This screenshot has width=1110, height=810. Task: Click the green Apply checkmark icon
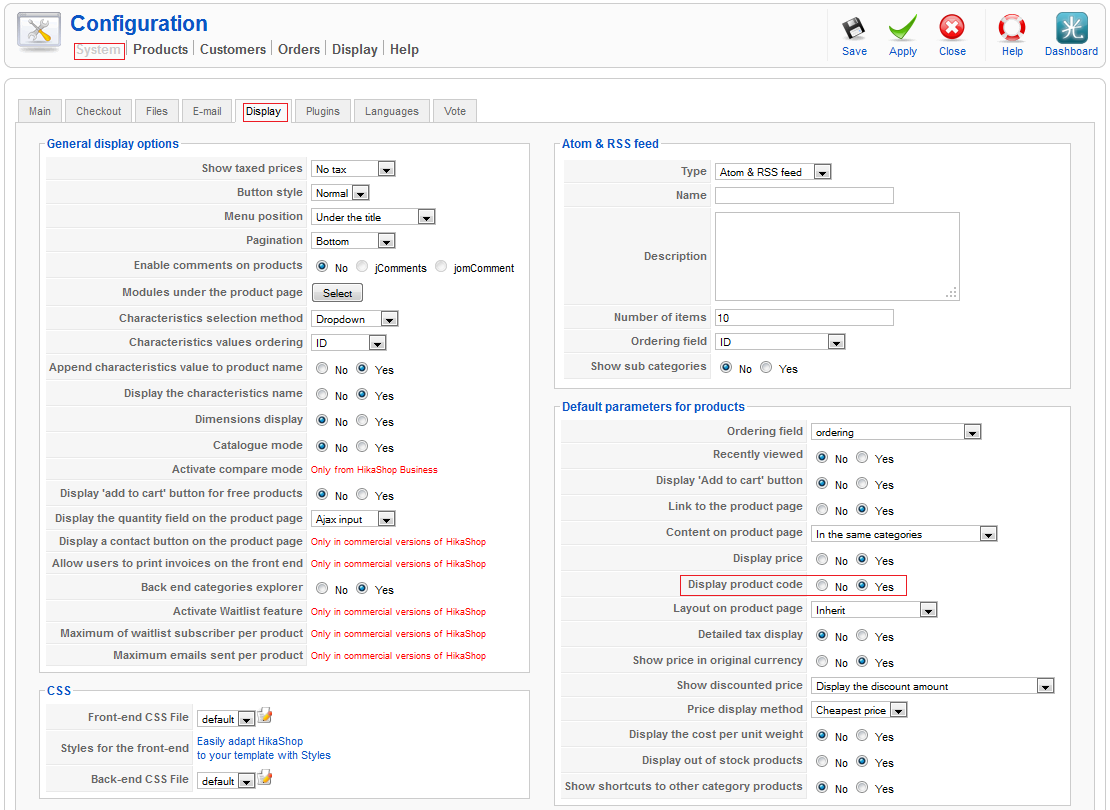pos(902,28)
